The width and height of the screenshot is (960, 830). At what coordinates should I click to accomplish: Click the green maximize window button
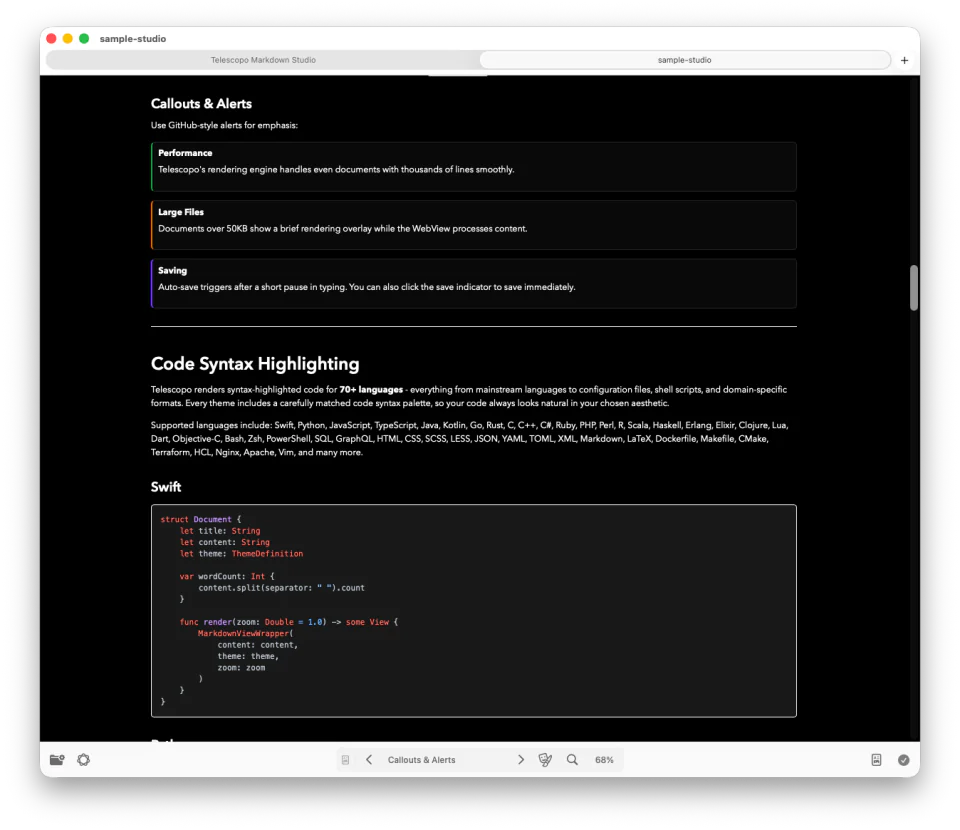click(84, 39)
